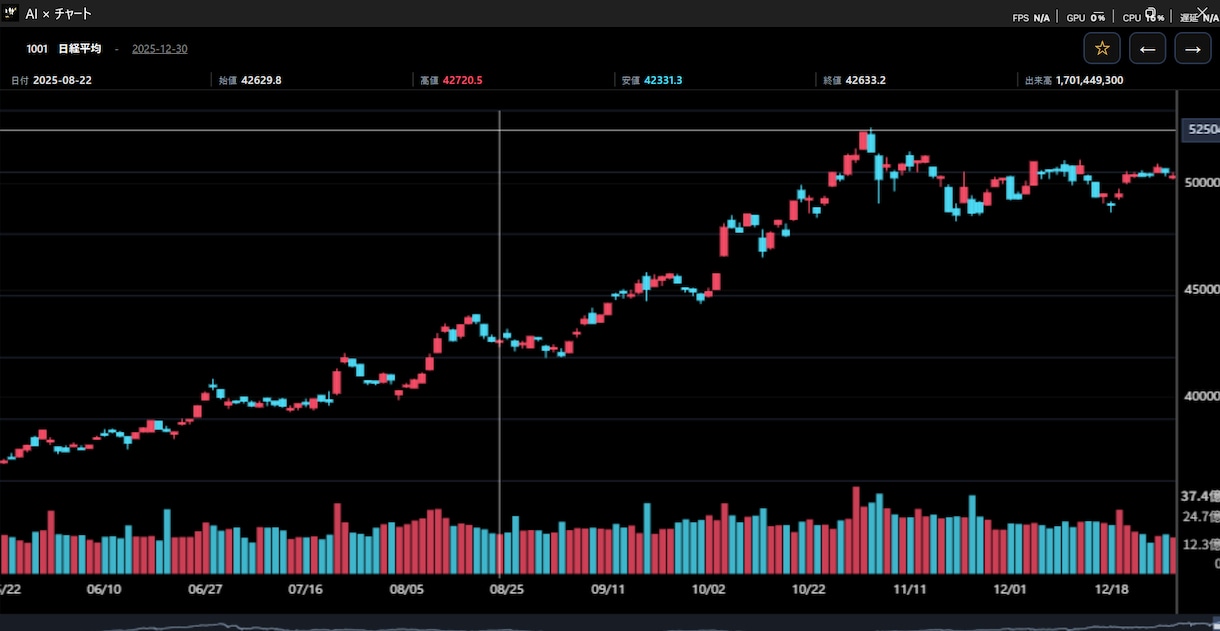Click the 06/10 date axis label
Image resolution: width=1220 pixels, height=631 pixels.
point(104,590)
